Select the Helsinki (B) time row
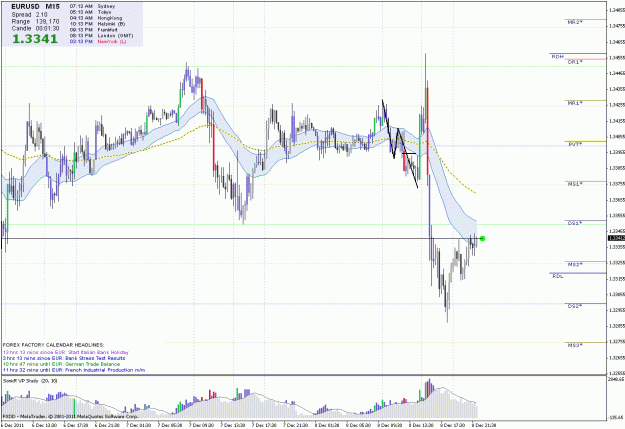Viewport: 625px width, 429px height. click(x=97, y=24)
